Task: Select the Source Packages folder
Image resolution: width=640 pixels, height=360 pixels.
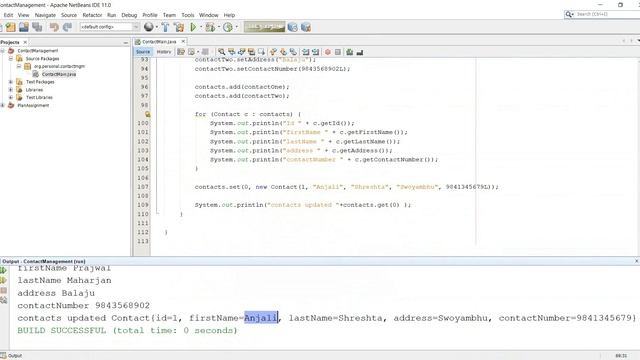Action: pos(42,58)
